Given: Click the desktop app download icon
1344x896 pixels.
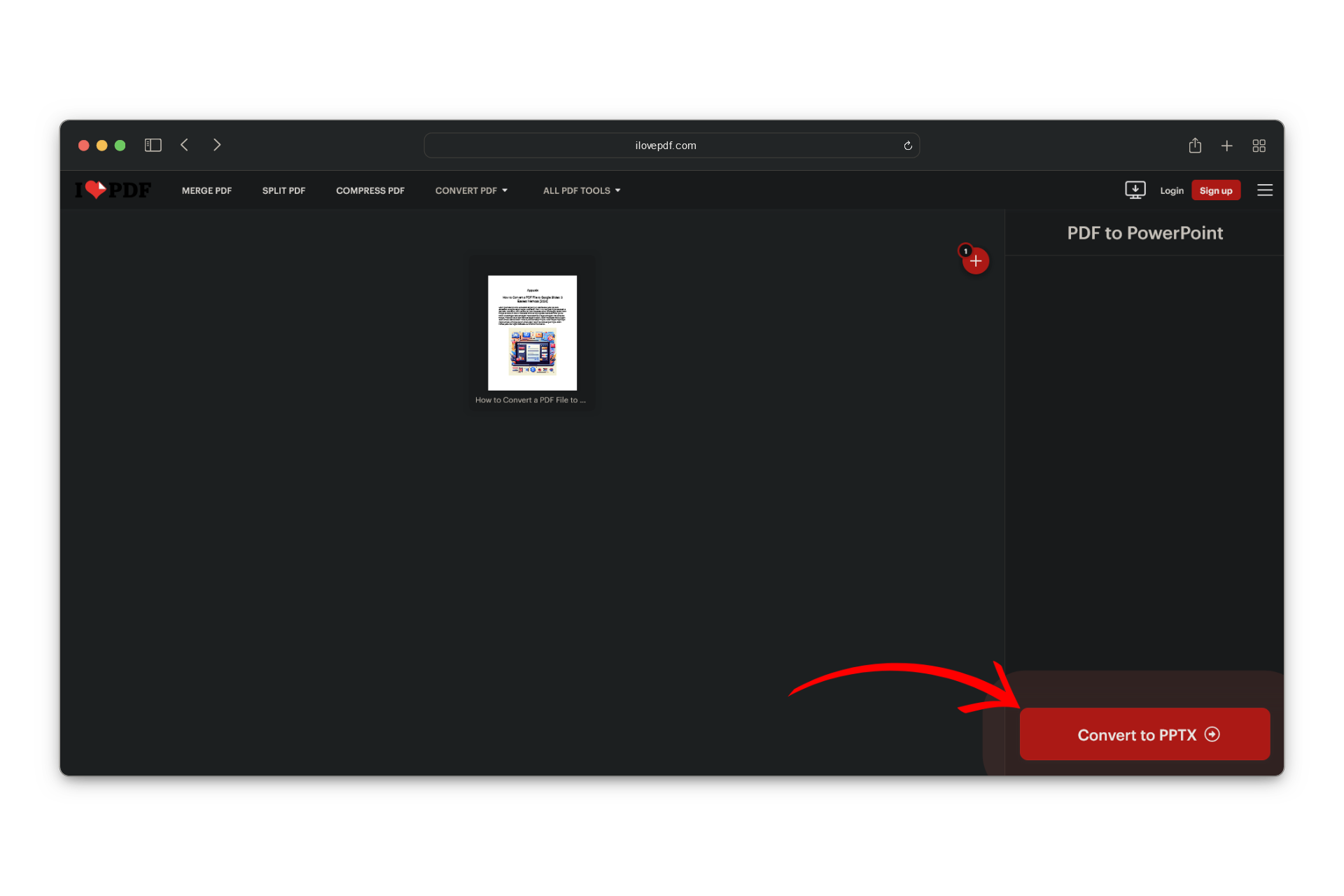Looking at the screenshot, I should 1135,190.
